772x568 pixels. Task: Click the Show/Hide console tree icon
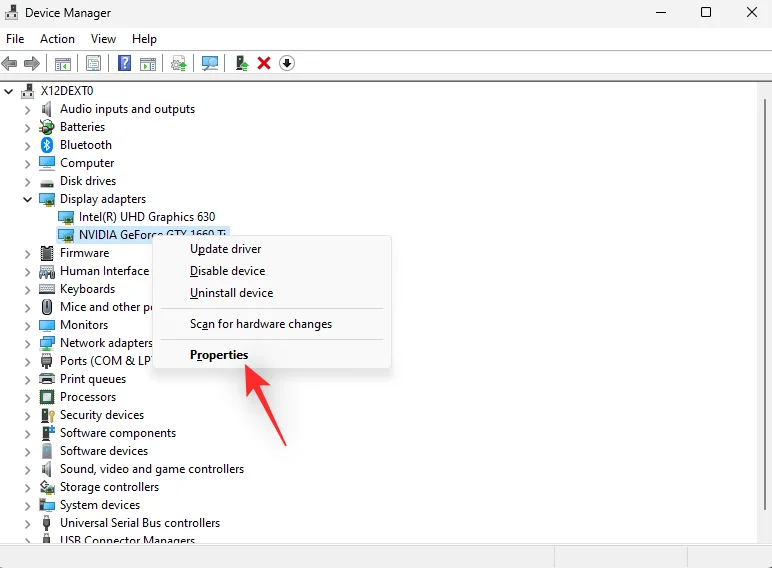point(63,63)
